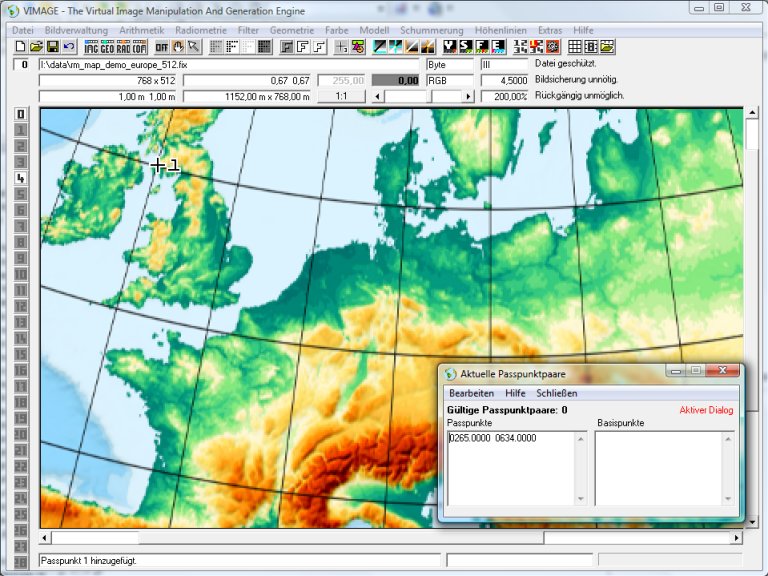This screenshot has width=768, height=576.
Task: Open Bearbeiten menu in Passpunktpaare dialog
Action: coord(471,394)
